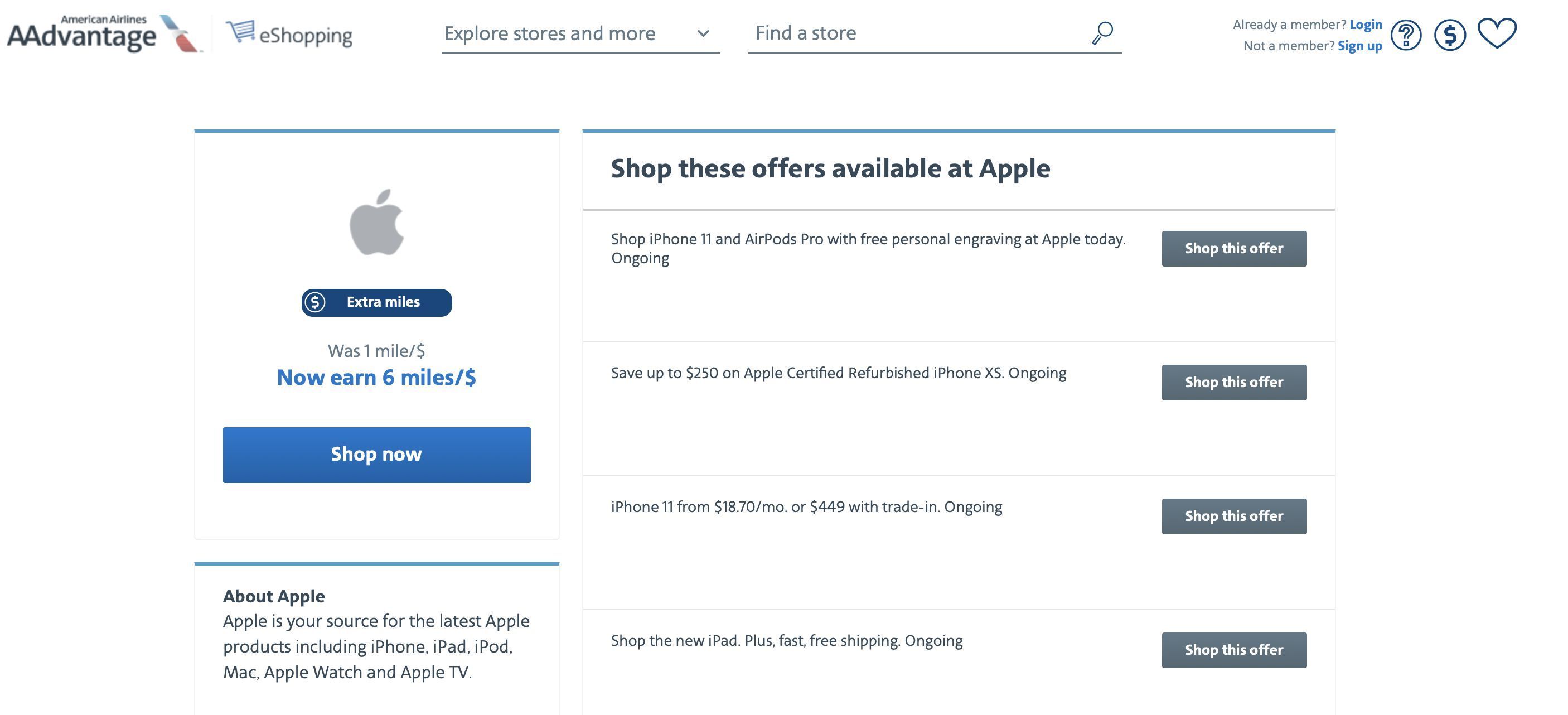Screen dimensions: 1568x715
Task: Click the About Apple heading
Action: click(x=274, y=596)
